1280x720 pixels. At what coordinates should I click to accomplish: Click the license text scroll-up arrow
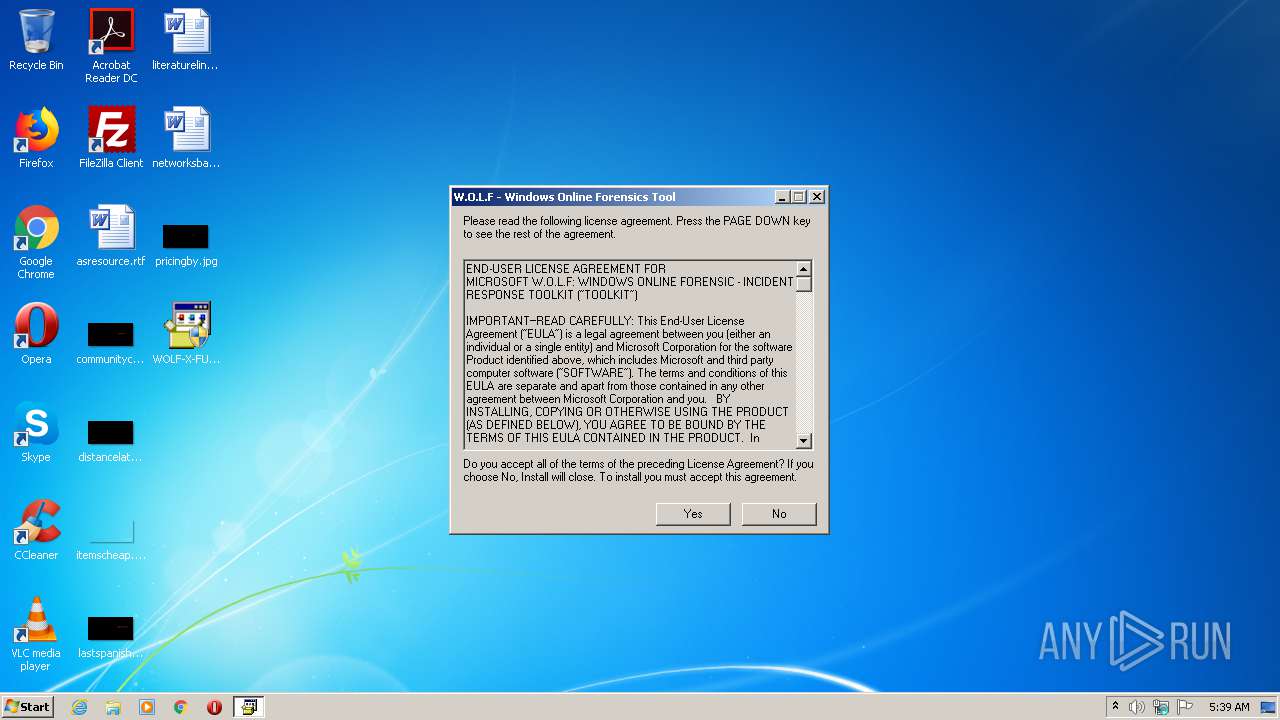click(x=803, y=269)
